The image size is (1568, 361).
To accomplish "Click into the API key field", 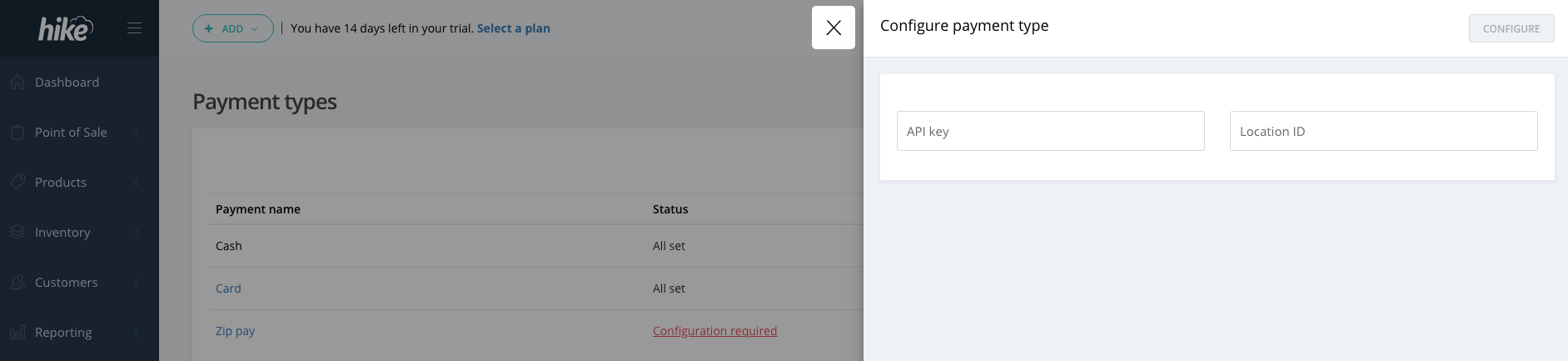I will [1050, 131].
